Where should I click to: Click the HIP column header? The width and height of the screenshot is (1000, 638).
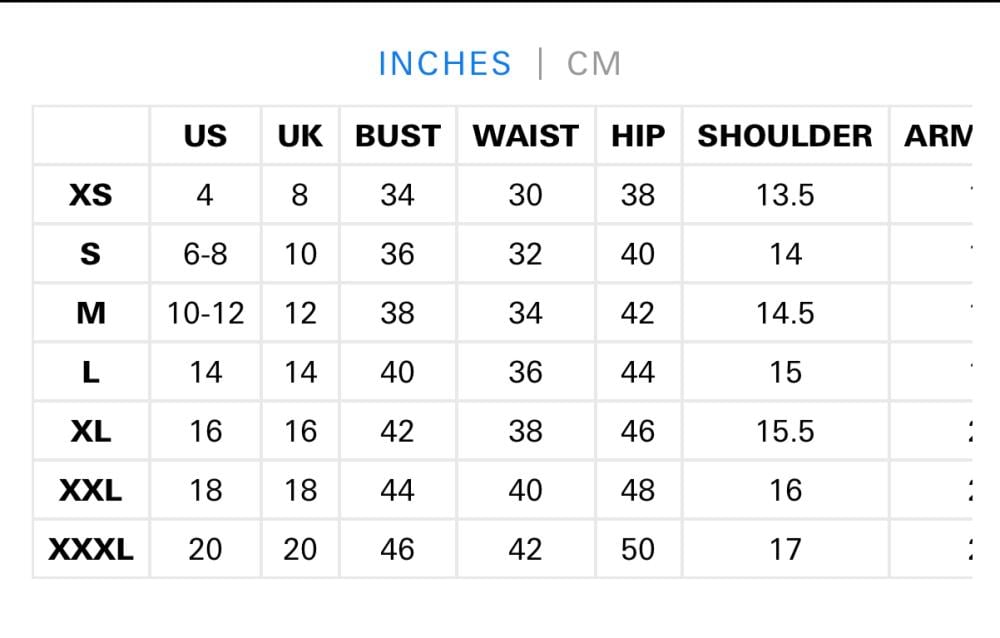(x=638, y=136)
